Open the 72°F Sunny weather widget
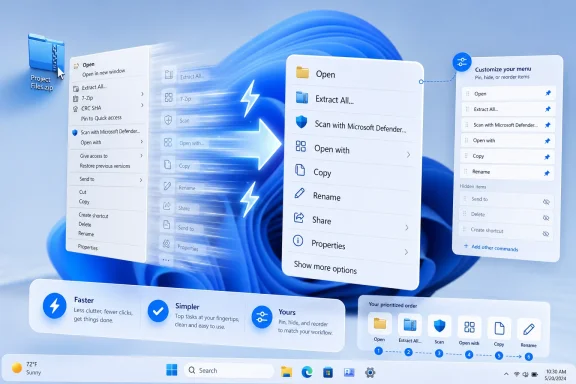This screenshot has height=384, width=576. tap(27, 368)
